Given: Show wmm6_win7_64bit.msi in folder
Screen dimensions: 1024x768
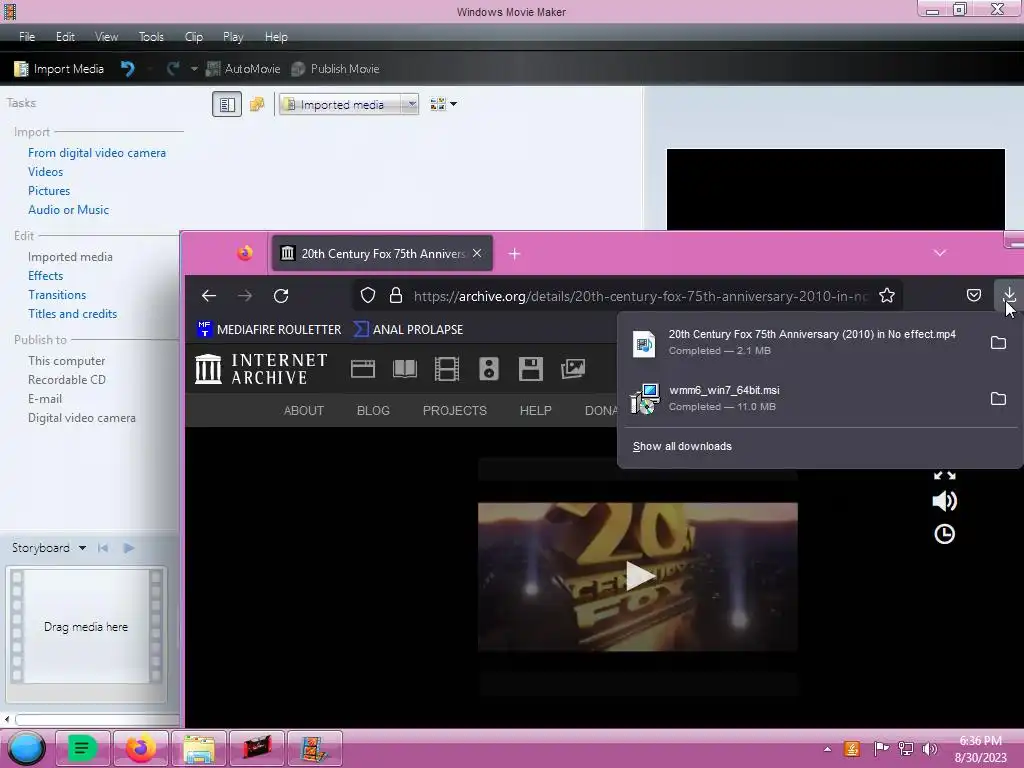Looking at the screenshot, I should coord(998,398).
